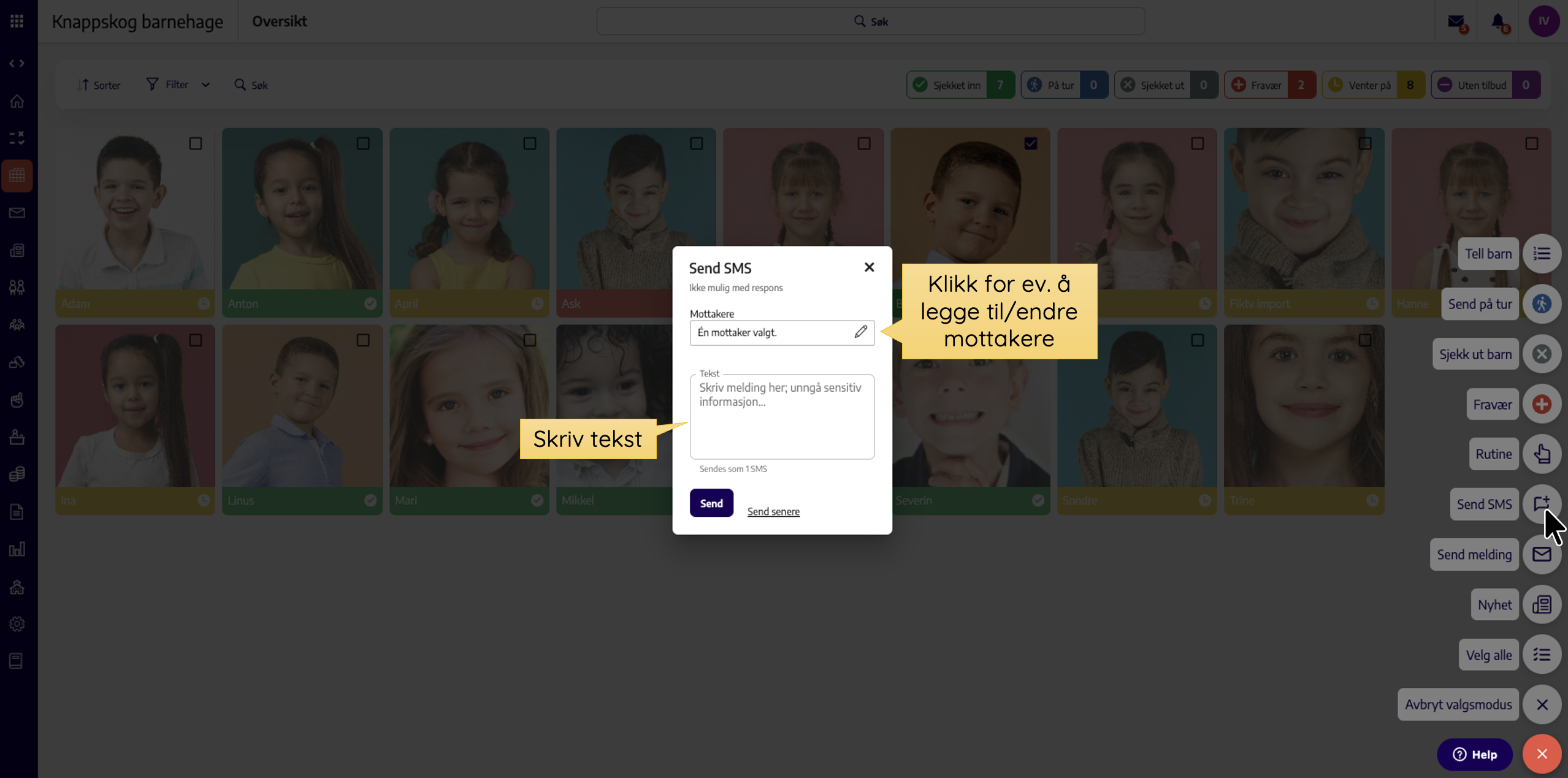The width and height of the screenshot is (1568, 778).
Task: Click the Velg alle checklist icon
Action: pyautogui.click(x=1542, y=655)
